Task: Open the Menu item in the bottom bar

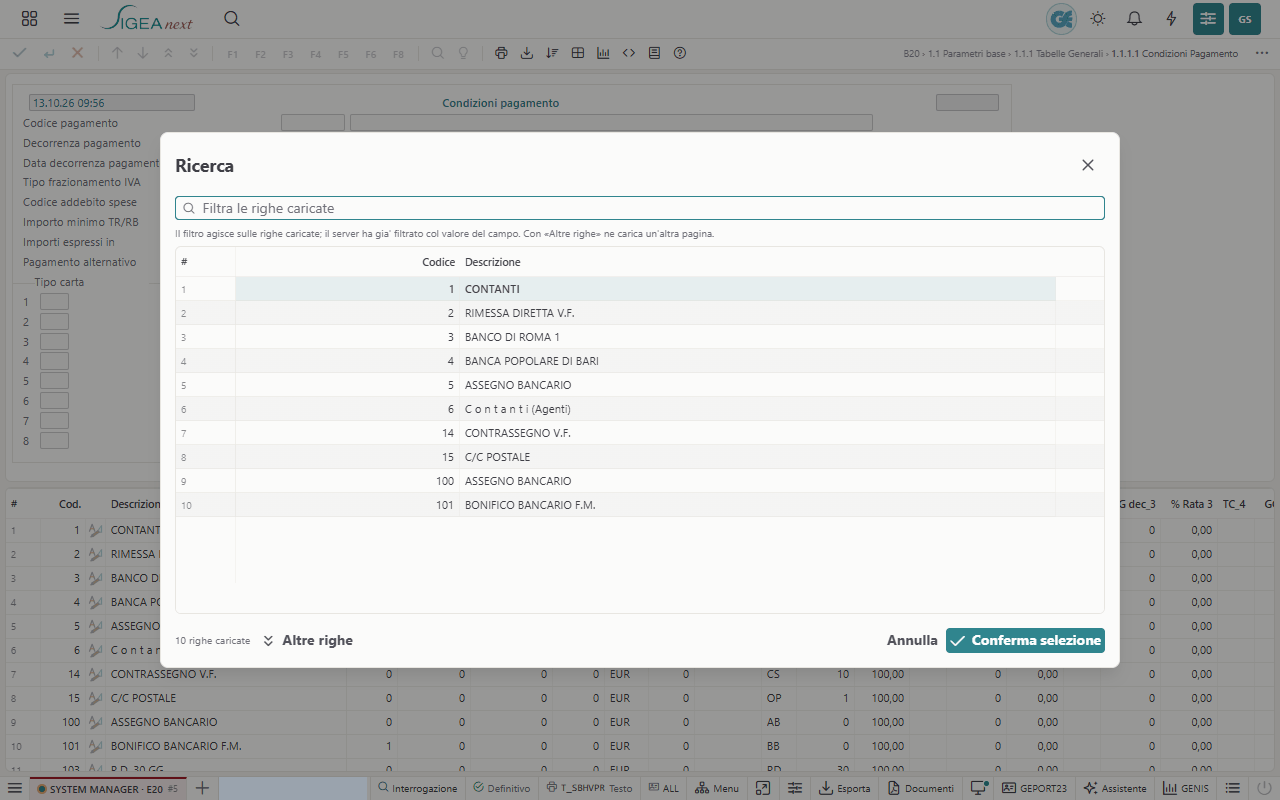Action: point(717,788)
